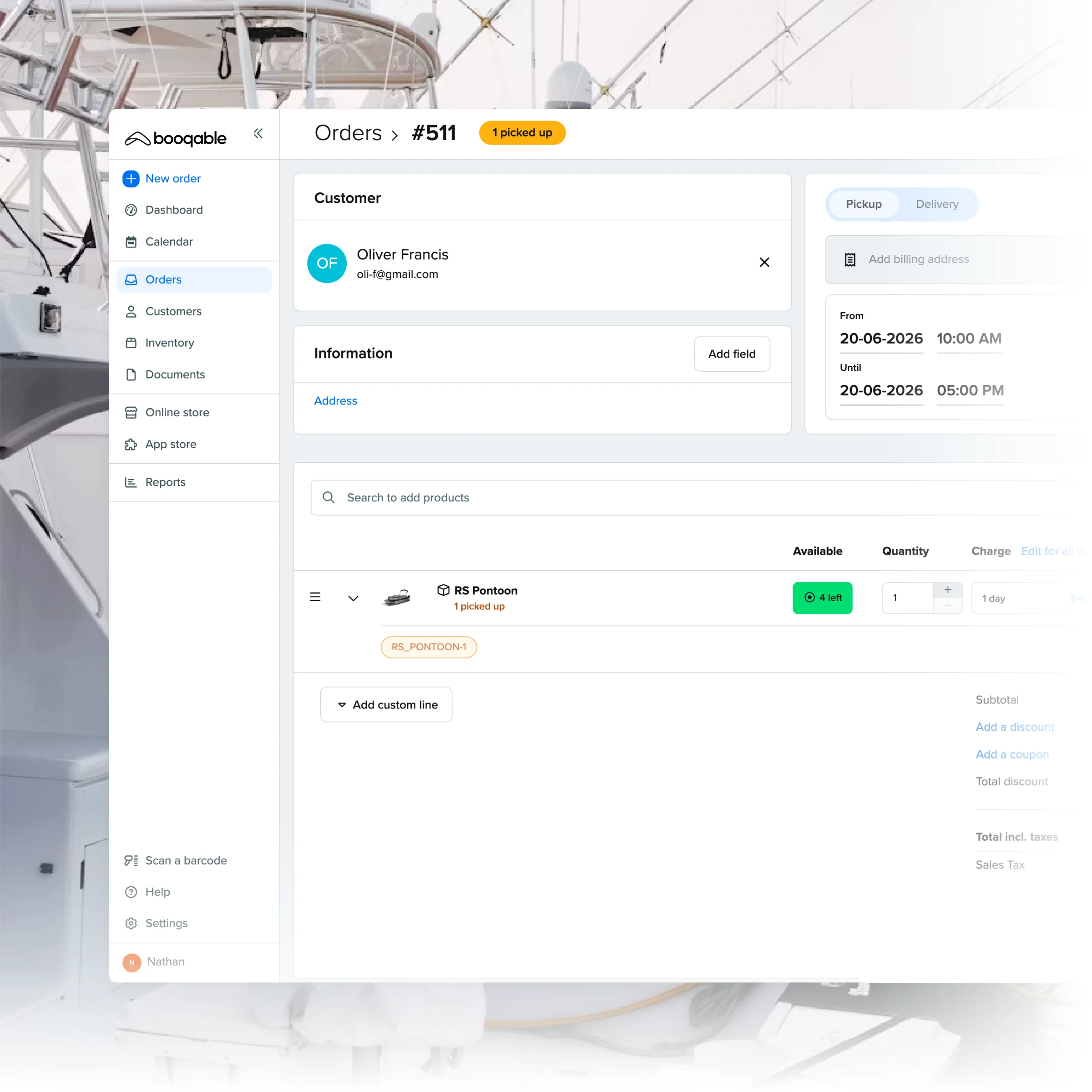
Task: Click the Online store icon
Action: [131, 413]
